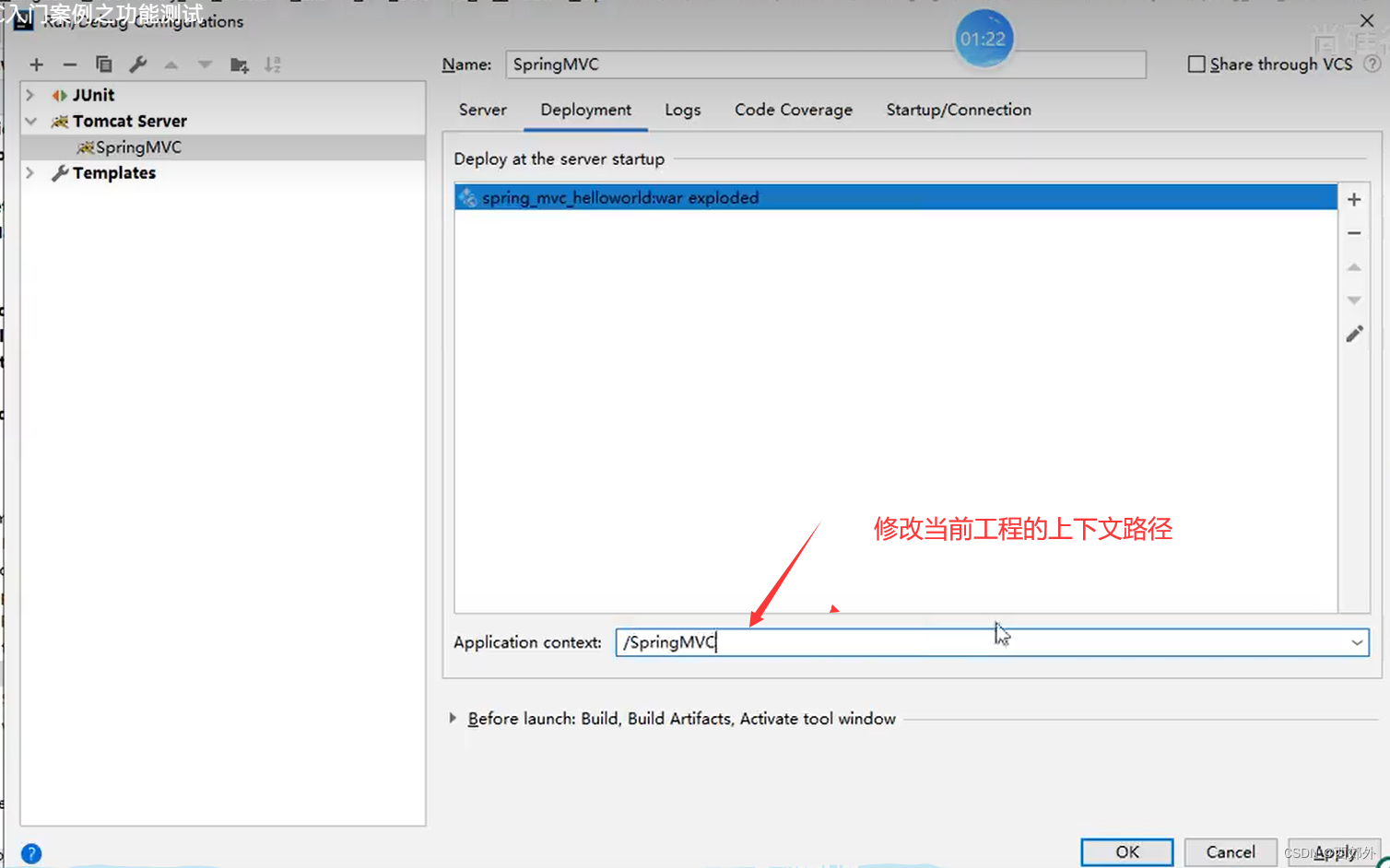Move deployment artifact up

click(x=1354, y=267)
